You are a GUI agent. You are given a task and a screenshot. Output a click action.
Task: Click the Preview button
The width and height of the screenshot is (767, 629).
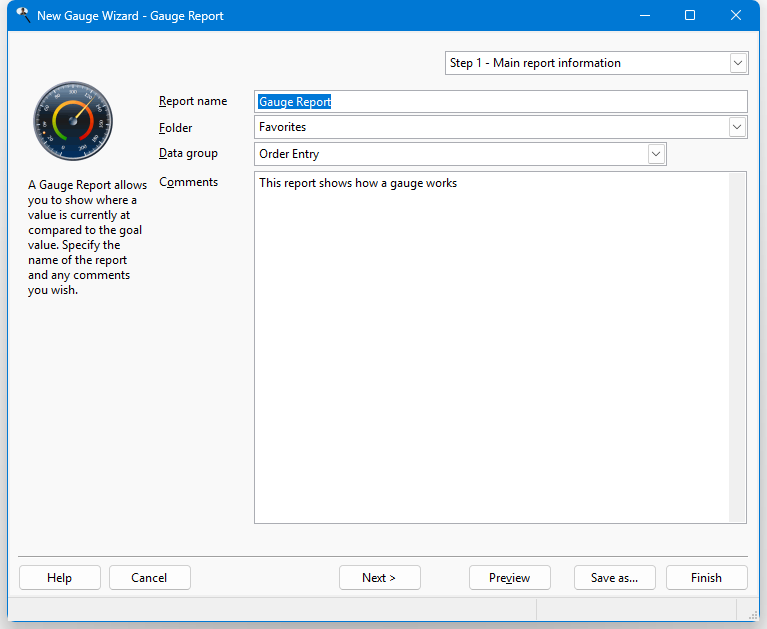point(509,577)
